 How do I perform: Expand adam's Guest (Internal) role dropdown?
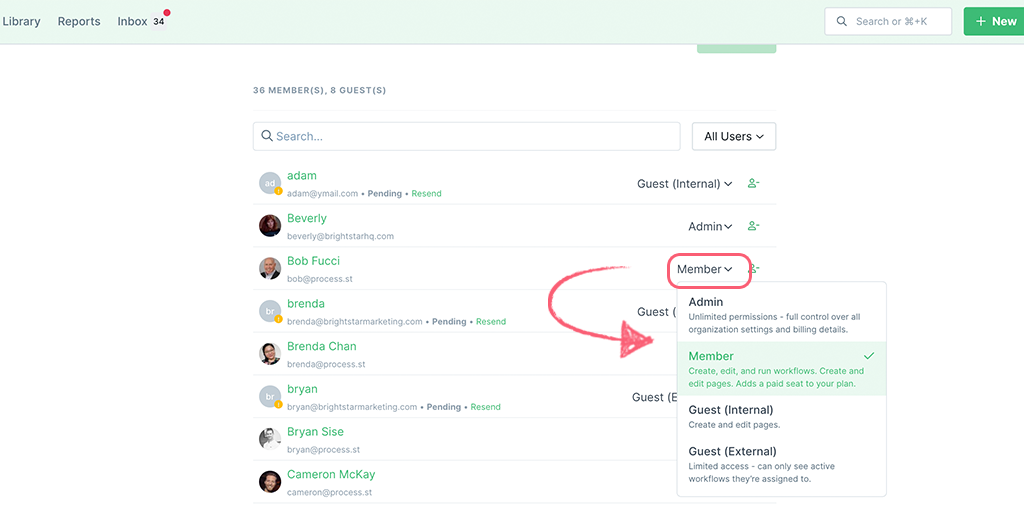pos(684,184)
